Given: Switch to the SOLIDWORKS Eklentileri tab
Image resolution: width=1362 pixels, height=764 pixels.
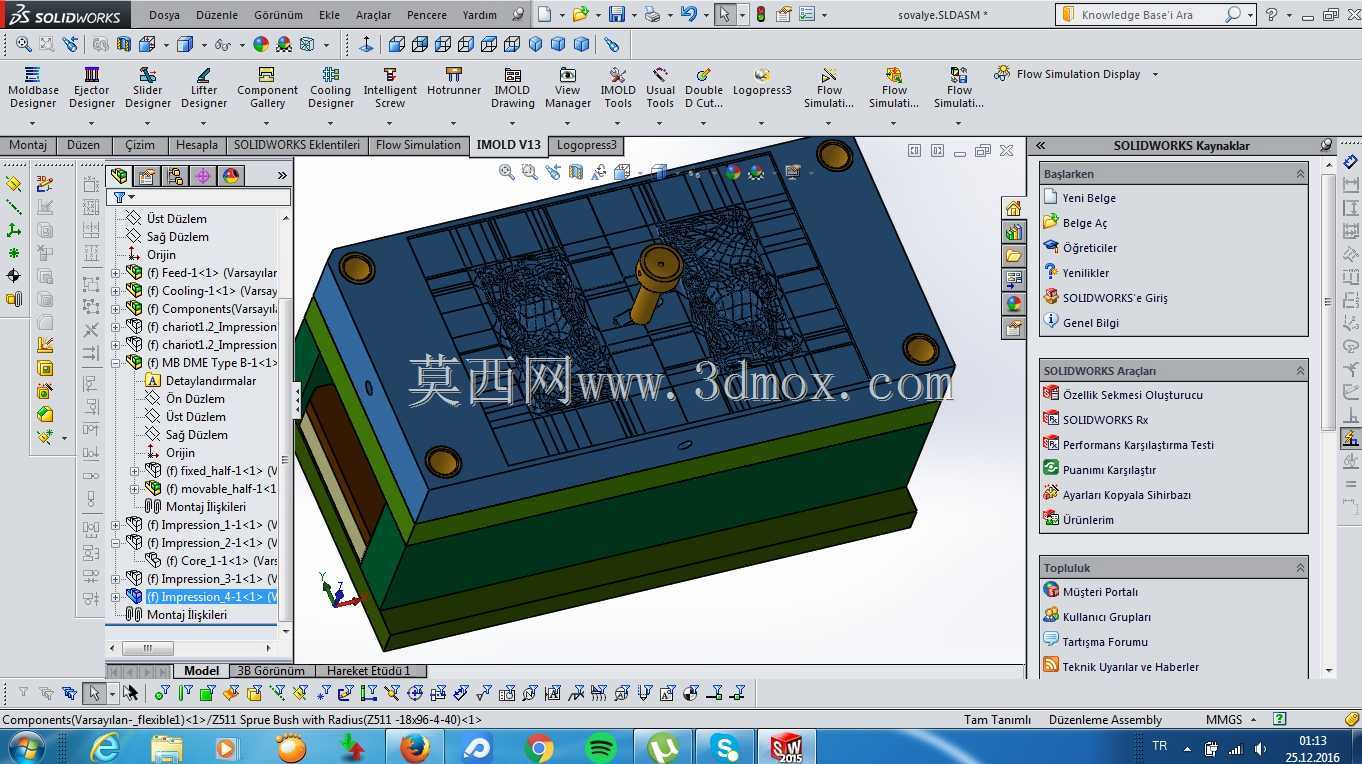Looking at the screenshot, I should 297,145.
